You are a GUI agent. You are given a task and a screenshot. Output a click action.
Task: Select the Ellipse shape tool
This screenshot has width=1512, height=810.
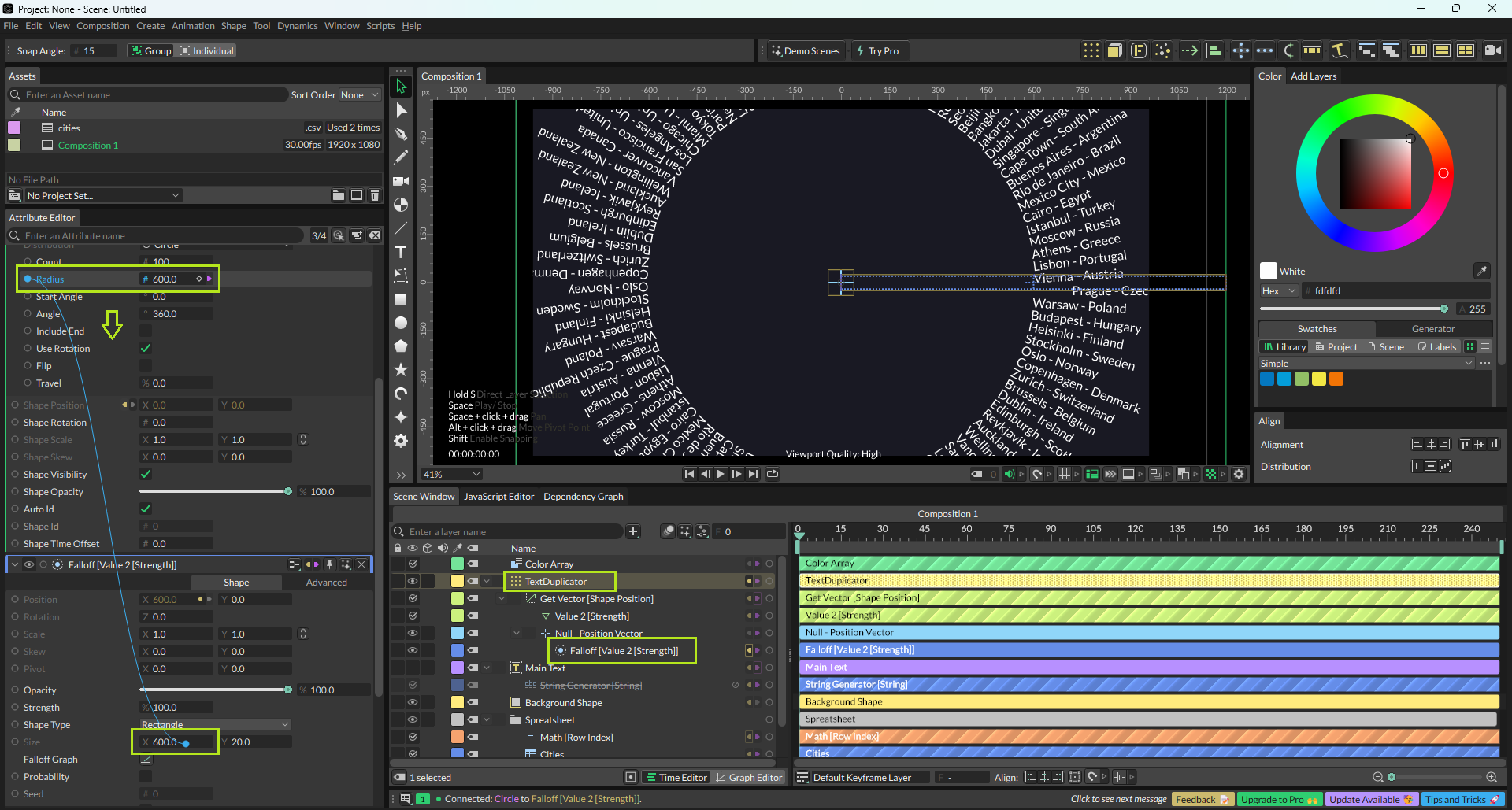[x=401, y=323]
